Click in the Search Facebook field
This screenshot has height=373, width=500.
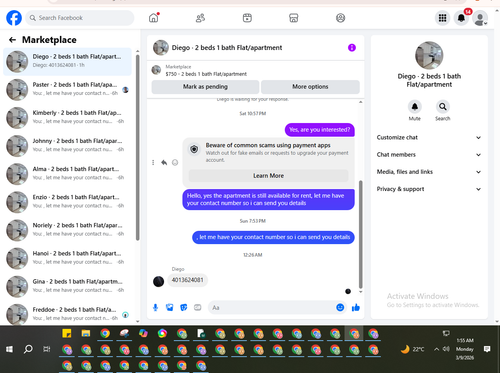pyautogui.click(x=80, y=18)
